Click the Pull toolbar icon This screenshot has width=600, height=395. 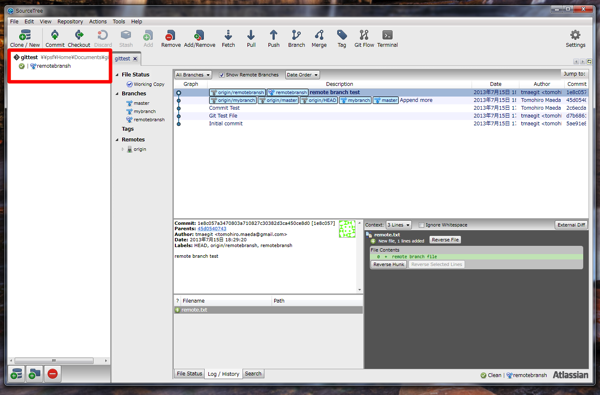click(x=251, y=38)
